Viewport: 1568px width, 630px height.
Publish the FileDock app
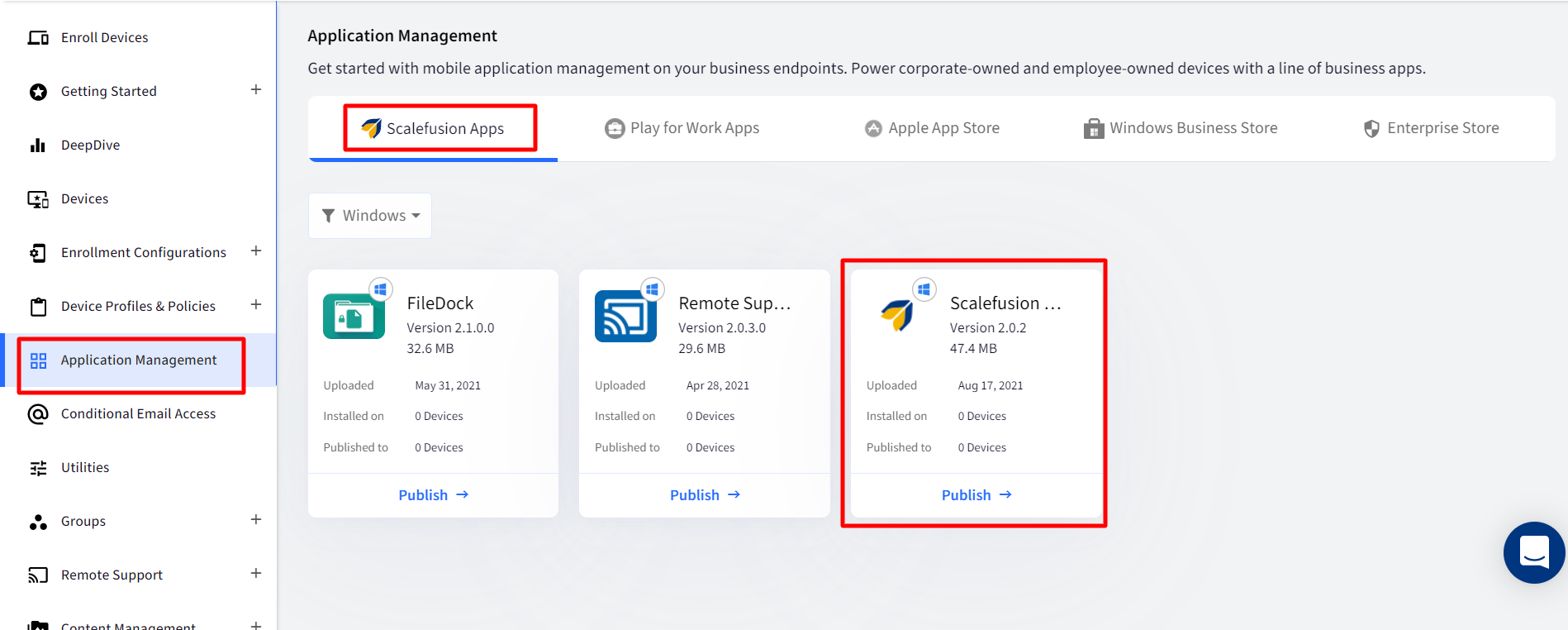(433, 495)
